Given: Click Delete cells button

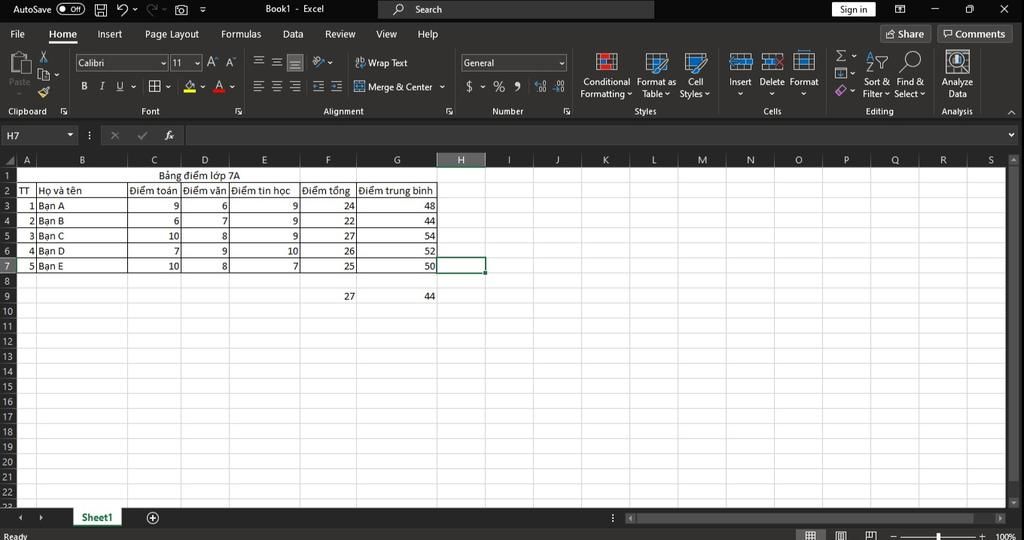Looking at the screenshot, I should pos(772,75).
